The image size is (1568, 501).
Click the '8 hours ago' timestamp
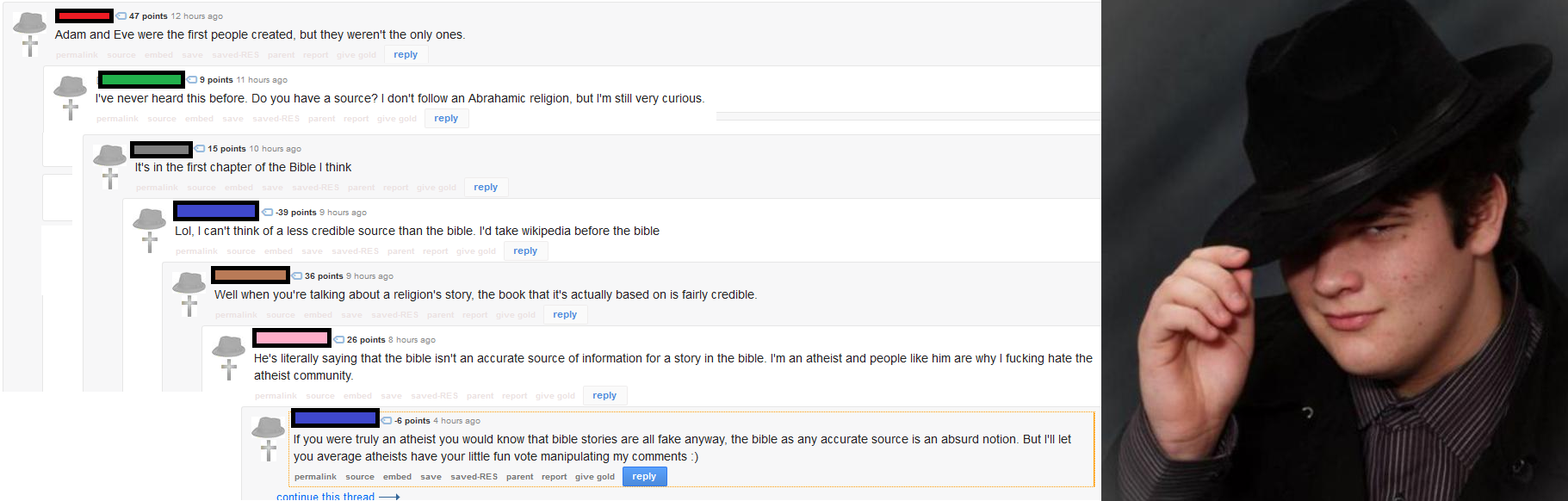(412, 340)
